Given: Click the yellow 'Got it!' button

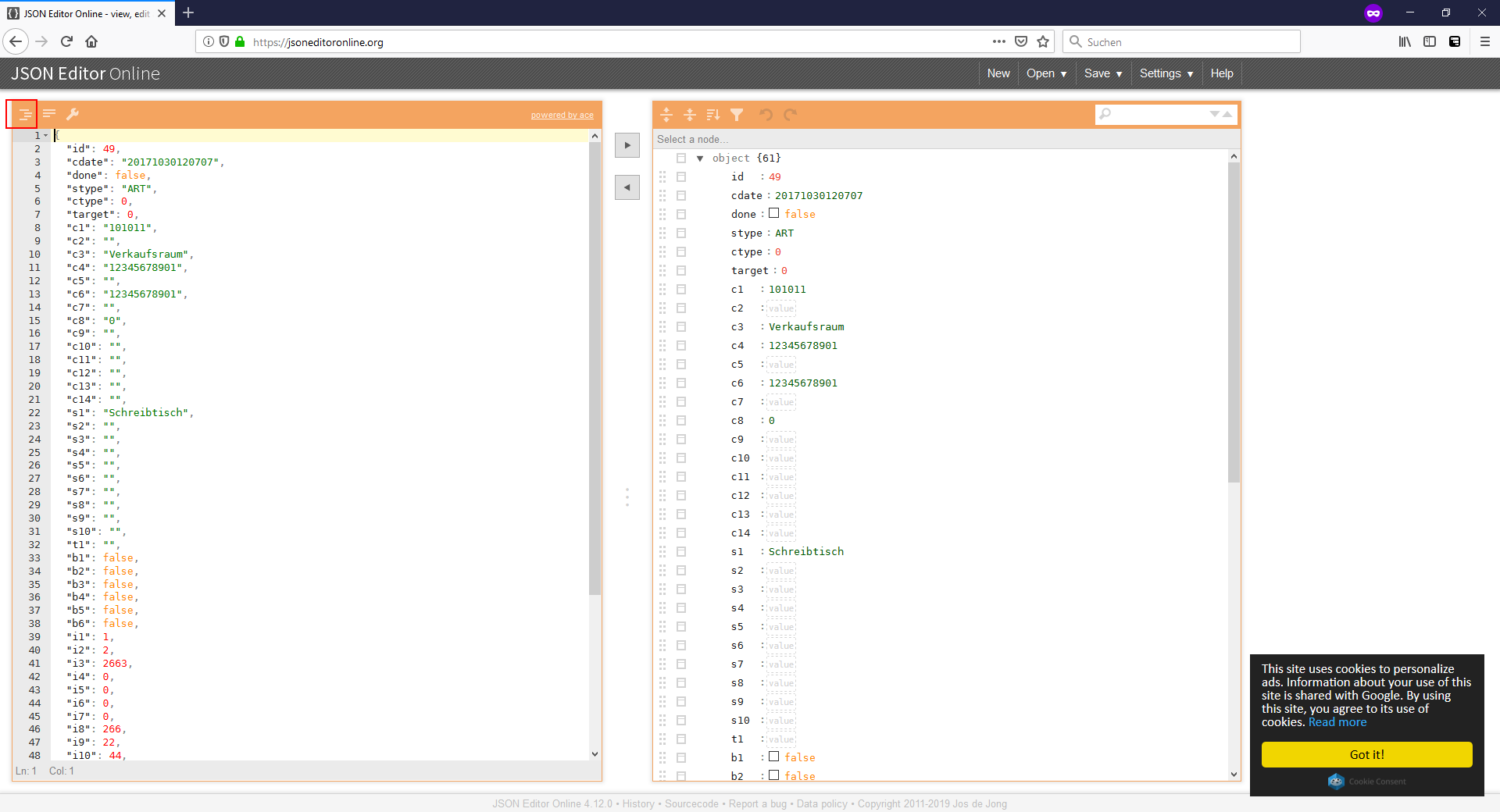Looking at the screenshot, I should [x=1366, y=754].
